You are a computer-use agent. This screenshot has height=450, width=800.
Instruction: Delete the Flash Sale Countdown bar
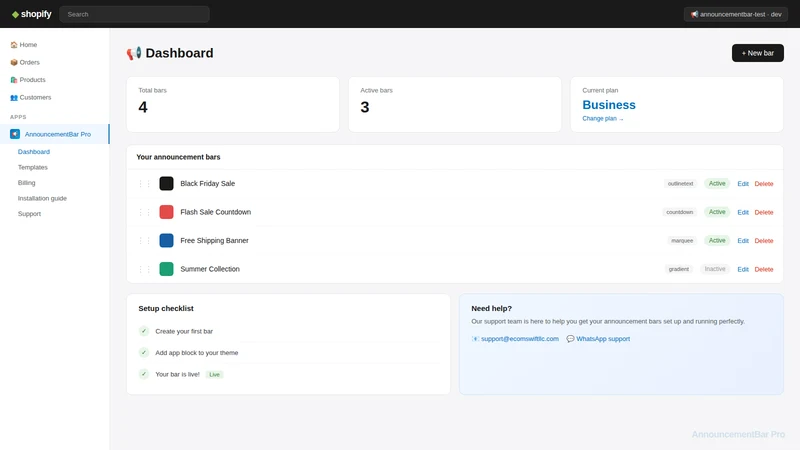coord(764,212)
